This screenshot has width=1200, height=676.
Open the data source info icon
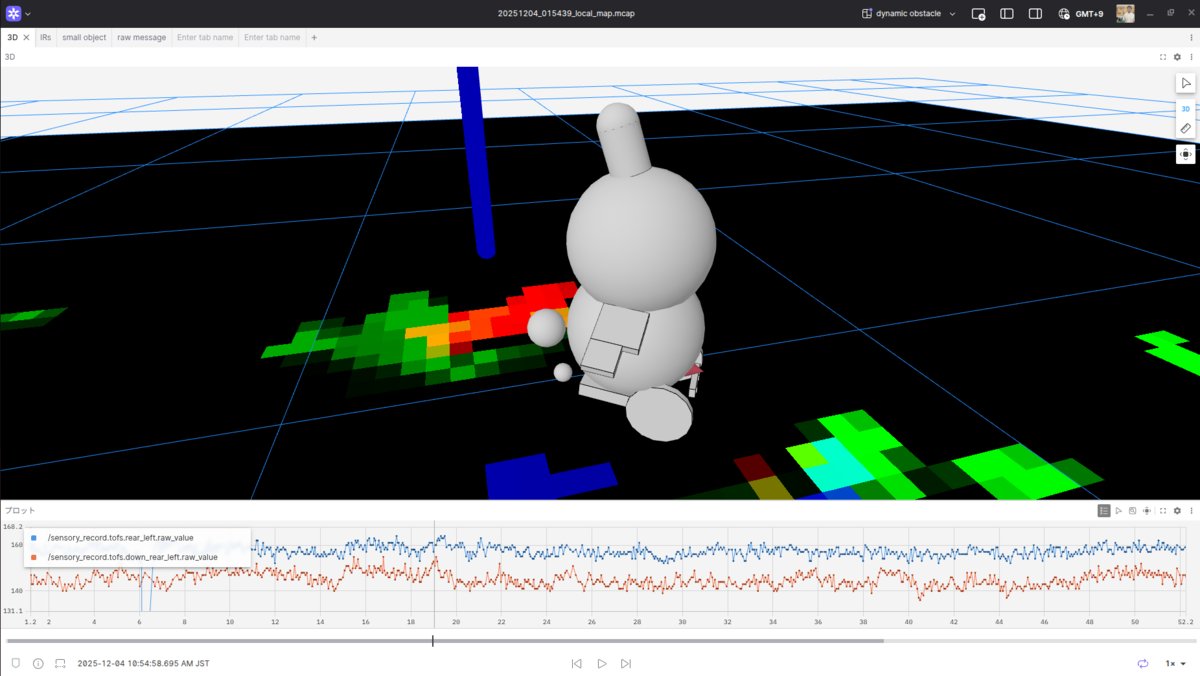pyautogui.click(x=38, y=663)
